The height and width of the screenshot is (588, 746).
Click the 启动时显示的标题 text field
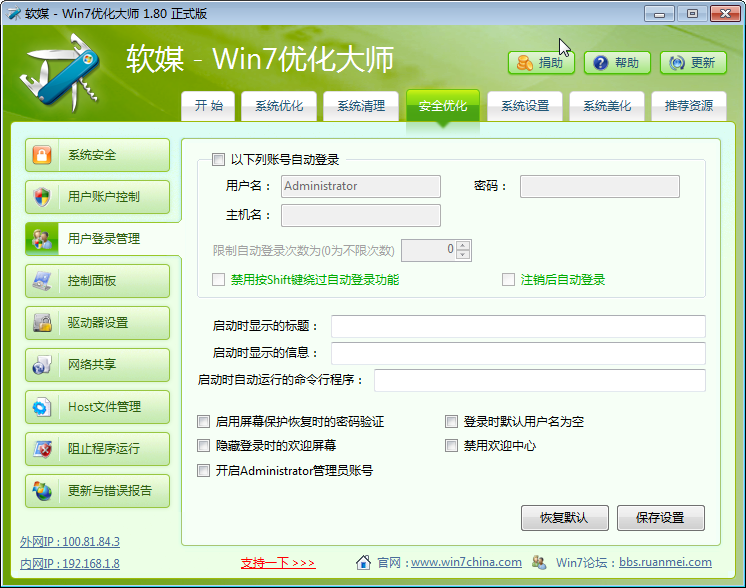(519, 326)
